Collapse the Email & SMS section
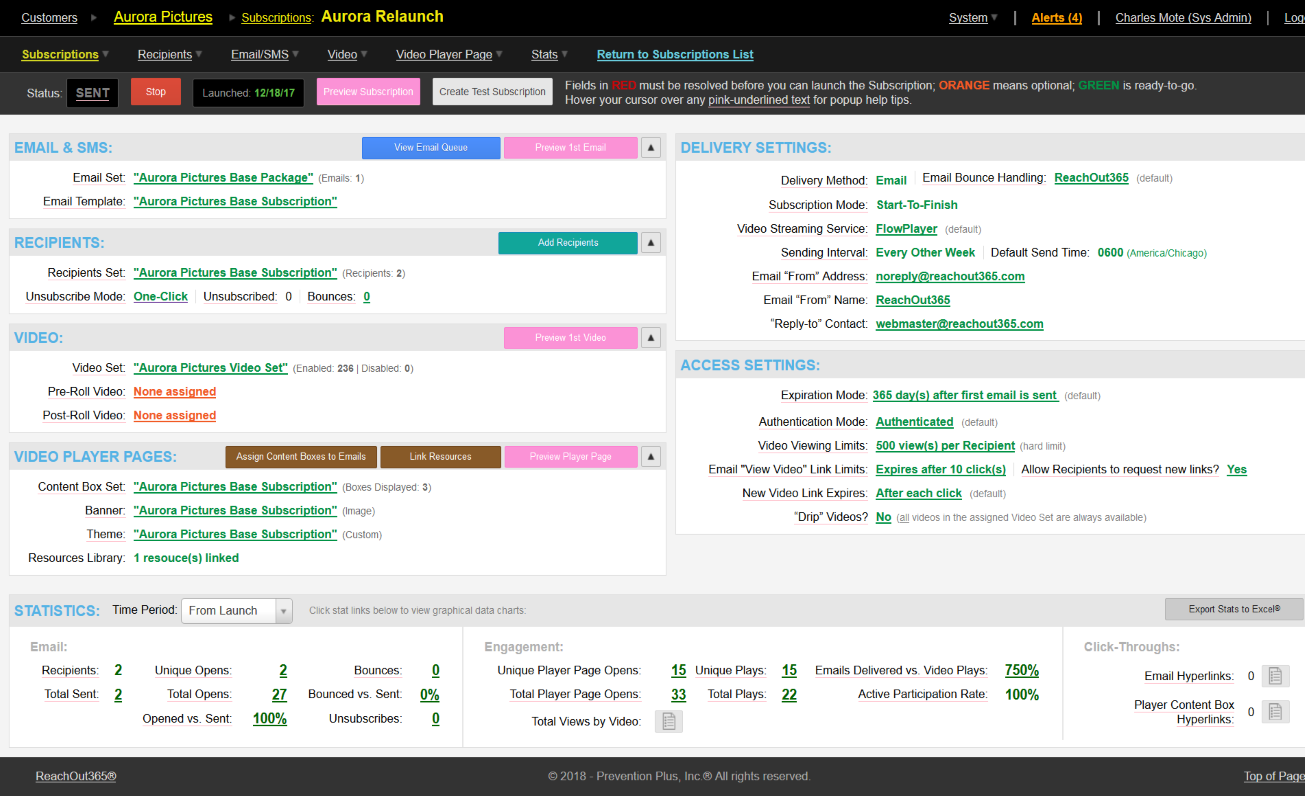Image resolution: width=1305 pixels, height=796 pixels. pyautogui.click(x=650, y=148)
